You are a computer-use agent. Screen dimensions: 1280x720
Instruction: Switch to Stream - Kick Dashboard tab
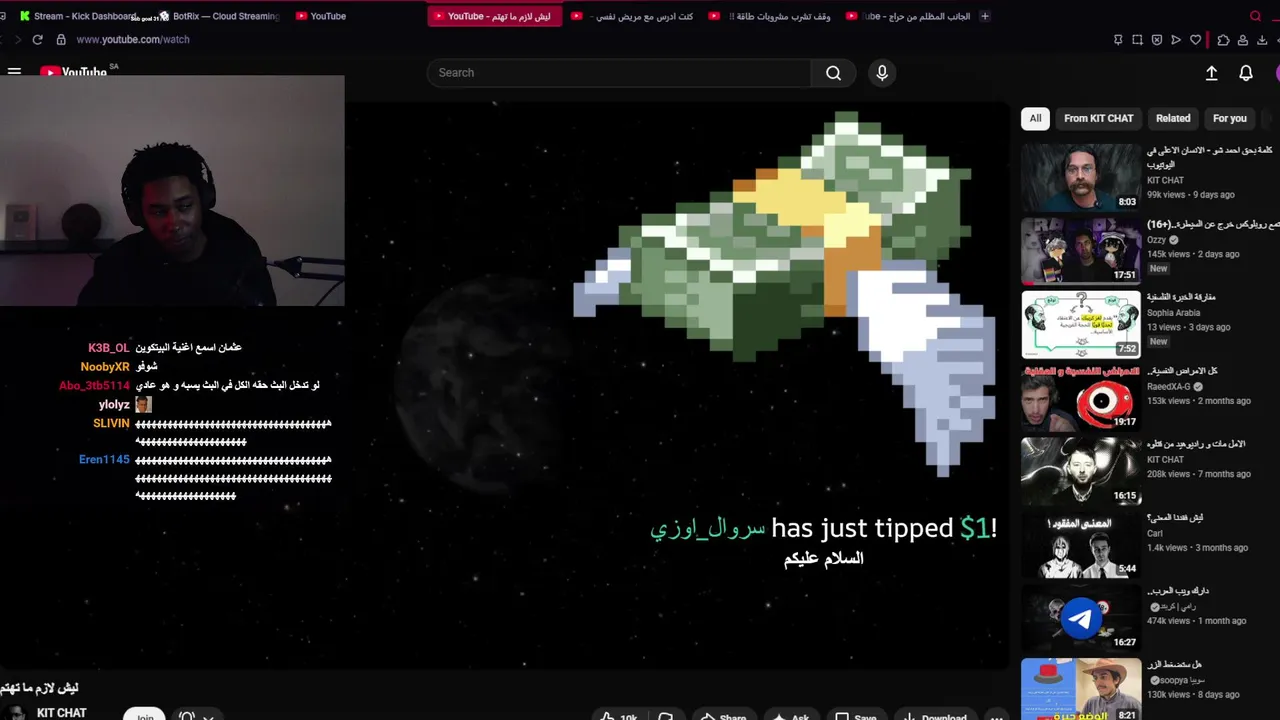point(78,16)
